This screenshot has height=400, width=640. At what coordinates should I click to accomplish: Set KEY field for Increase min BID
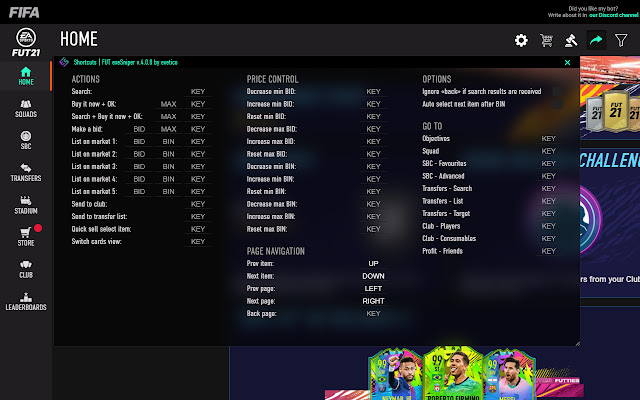coord(373,104)
